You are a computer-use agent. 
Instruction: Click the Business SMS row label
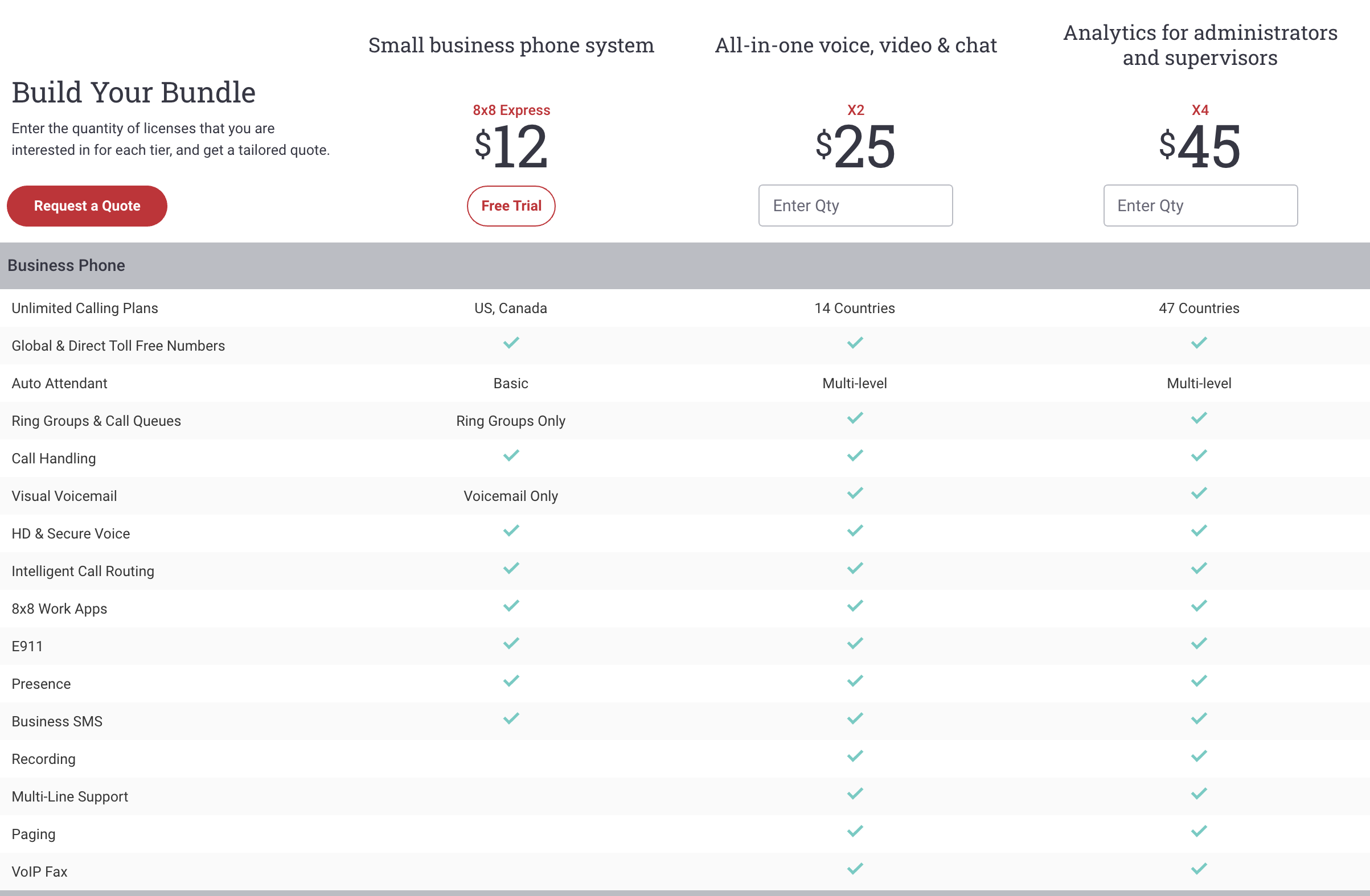[57, 722]
